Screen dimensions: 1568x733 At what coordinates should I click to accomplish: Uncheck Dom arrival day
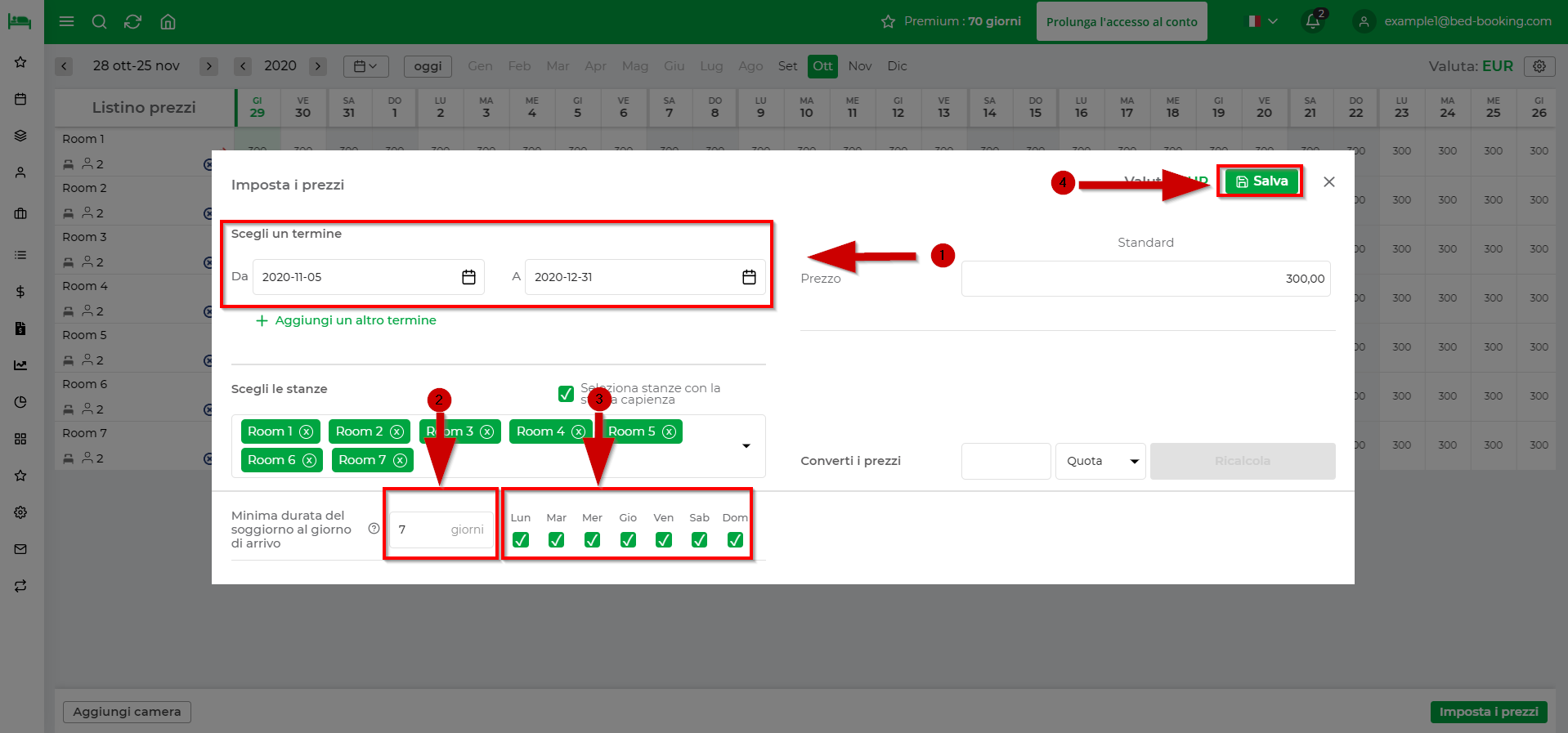[x=735, y=539]
